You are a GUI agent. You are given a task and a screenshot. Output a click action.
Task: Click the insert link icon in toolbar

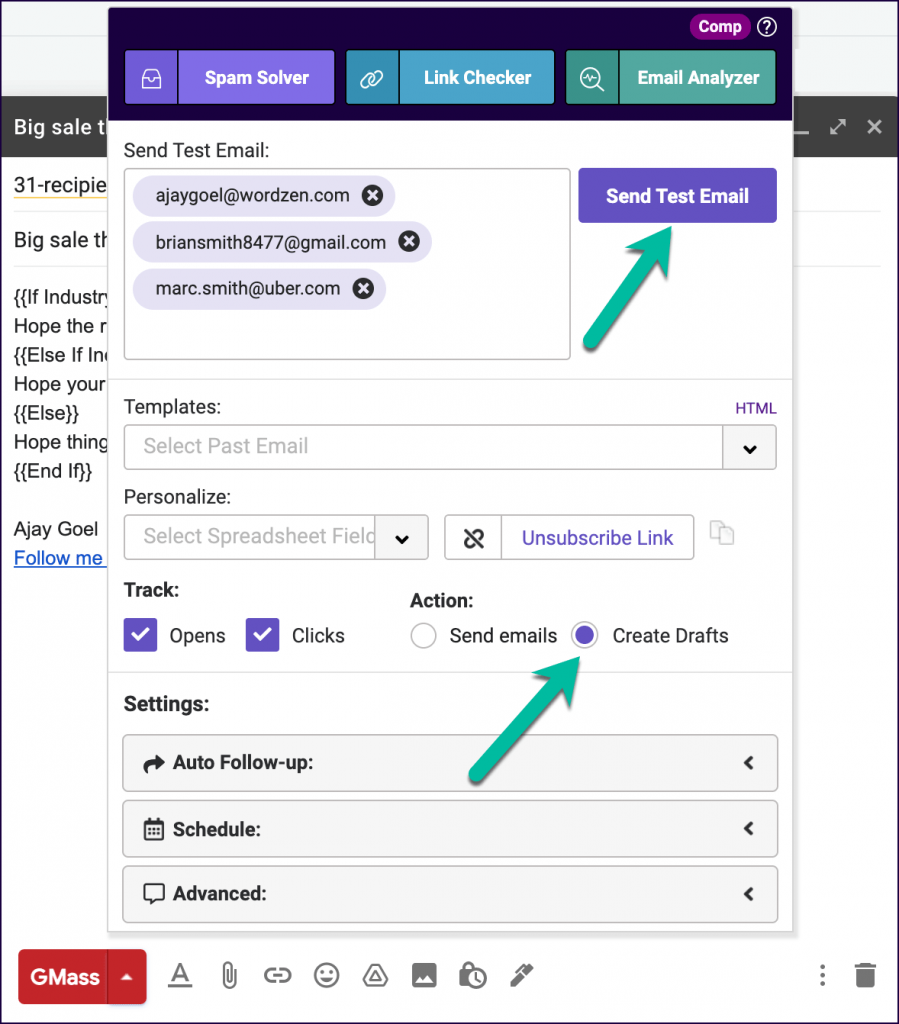coord(277,975)
